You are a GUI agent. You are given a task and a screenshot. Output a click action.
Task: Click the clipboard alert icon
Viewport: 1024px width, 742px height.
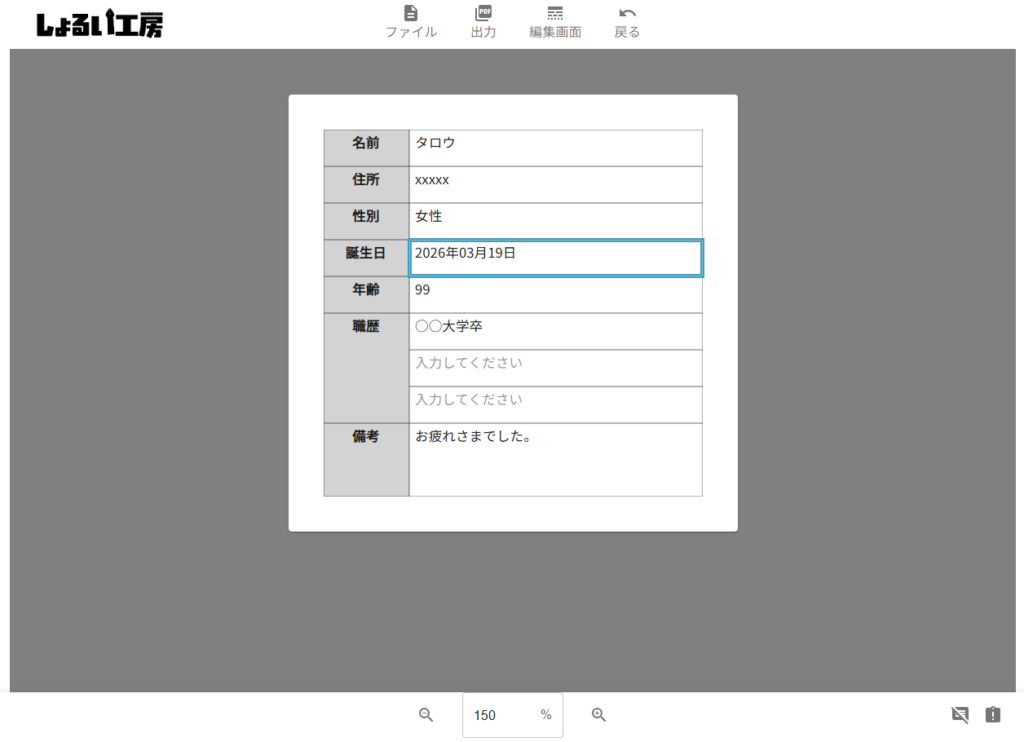[x=992, y=715]
